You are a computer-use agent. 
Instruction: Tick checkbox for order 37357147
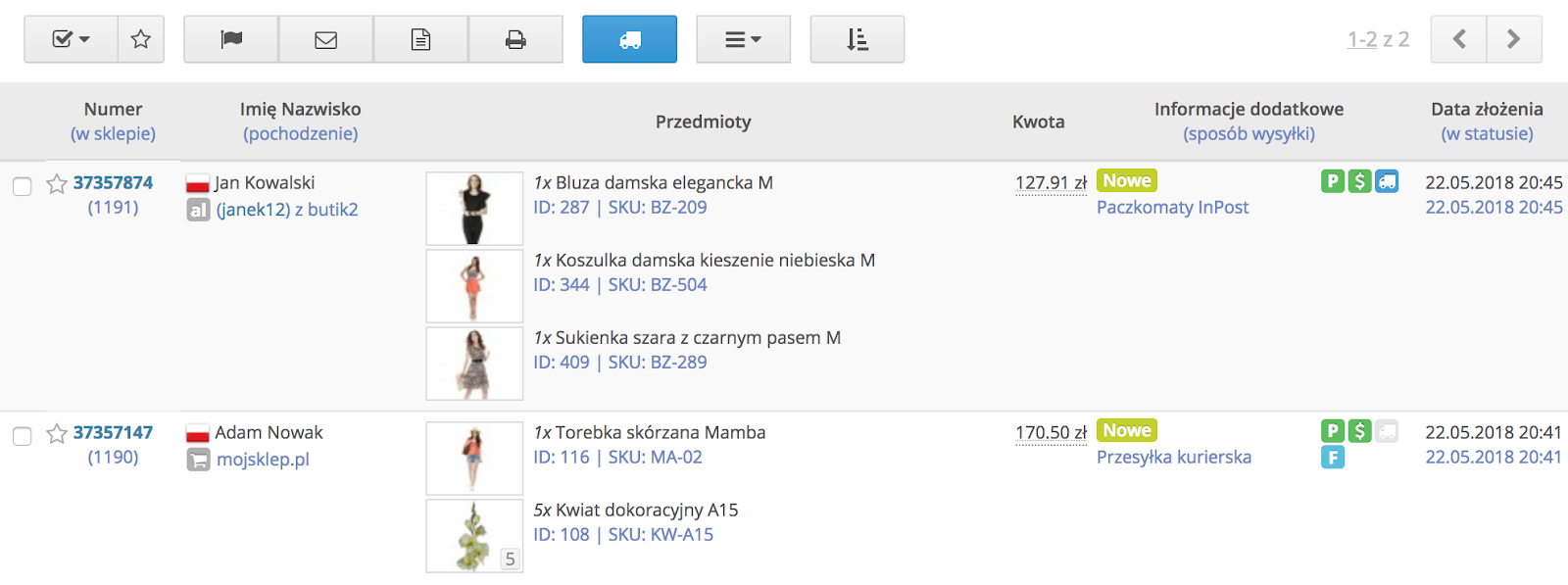(22, 436)
